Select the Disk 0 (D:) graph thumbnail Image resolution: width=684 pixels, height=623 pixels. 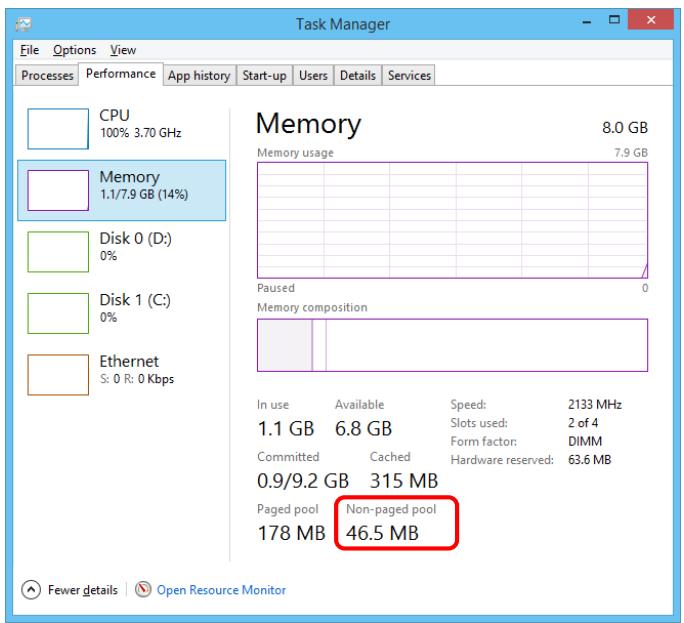(58, 252)
